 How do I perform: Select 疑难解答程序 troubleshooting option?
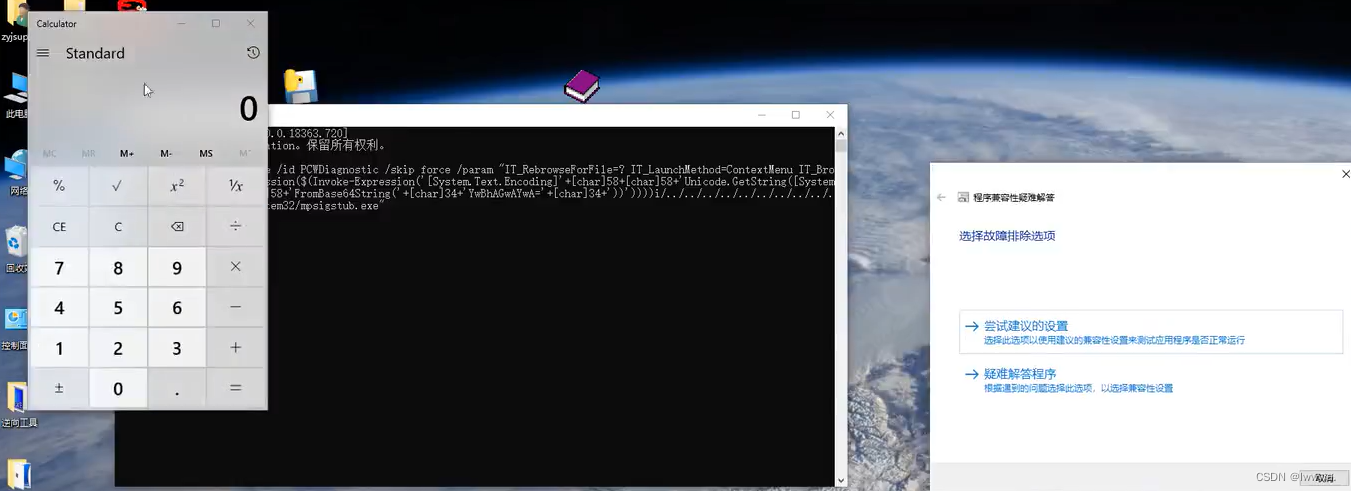tap(1150, 380)
